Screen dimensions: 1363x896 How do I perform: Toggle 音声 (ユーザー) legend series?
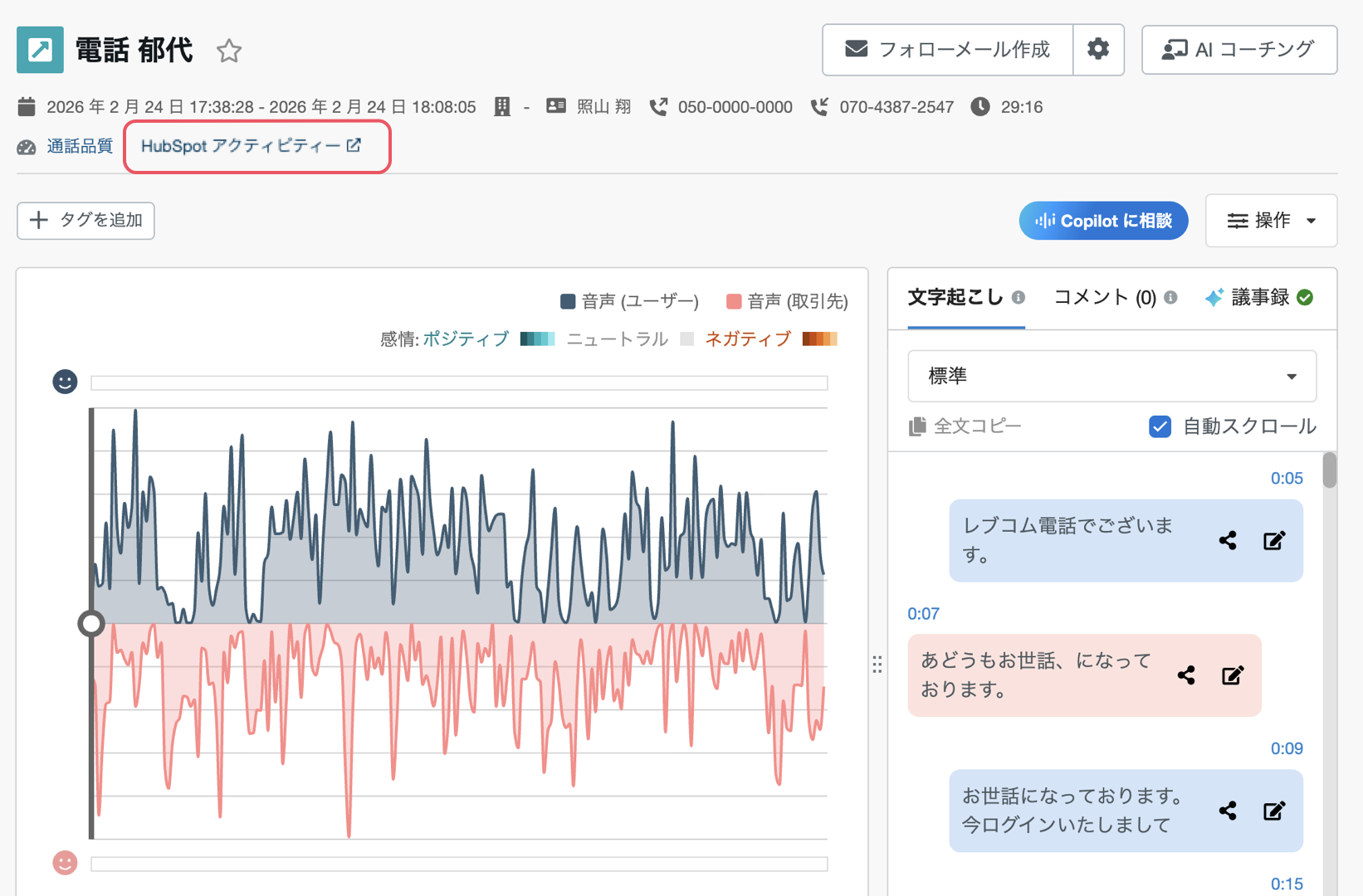pyautogui.click(x=629, y=301)
